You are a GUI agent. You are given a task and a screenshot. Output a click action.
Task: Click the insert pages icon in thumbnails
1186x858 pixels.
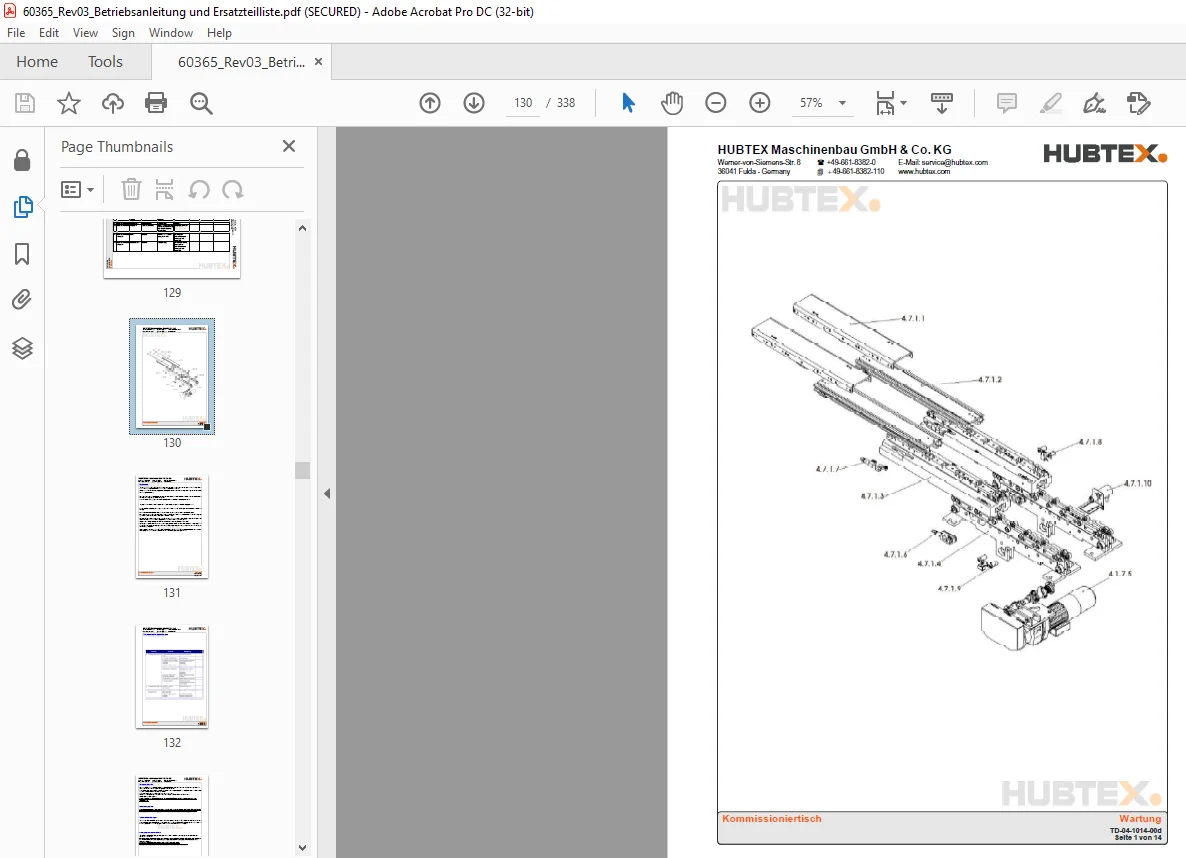point(164,189)
